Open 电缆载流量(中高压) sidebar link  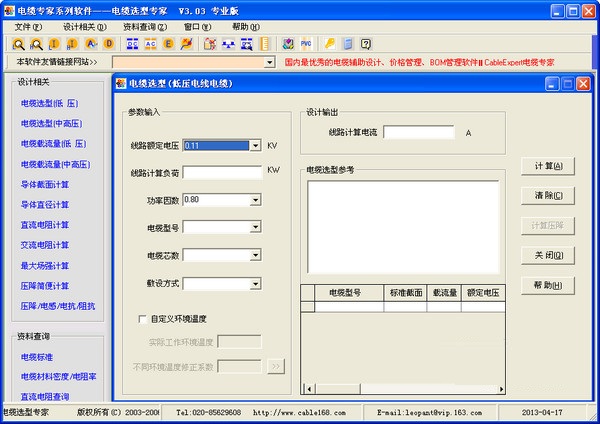pos(55,165)
